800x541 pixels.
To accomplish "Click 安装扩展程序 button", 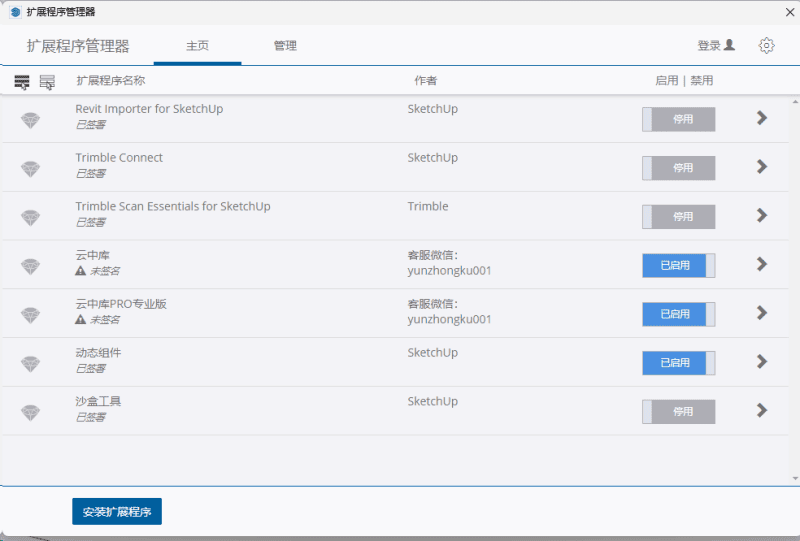I will click(x=117, y=511).
